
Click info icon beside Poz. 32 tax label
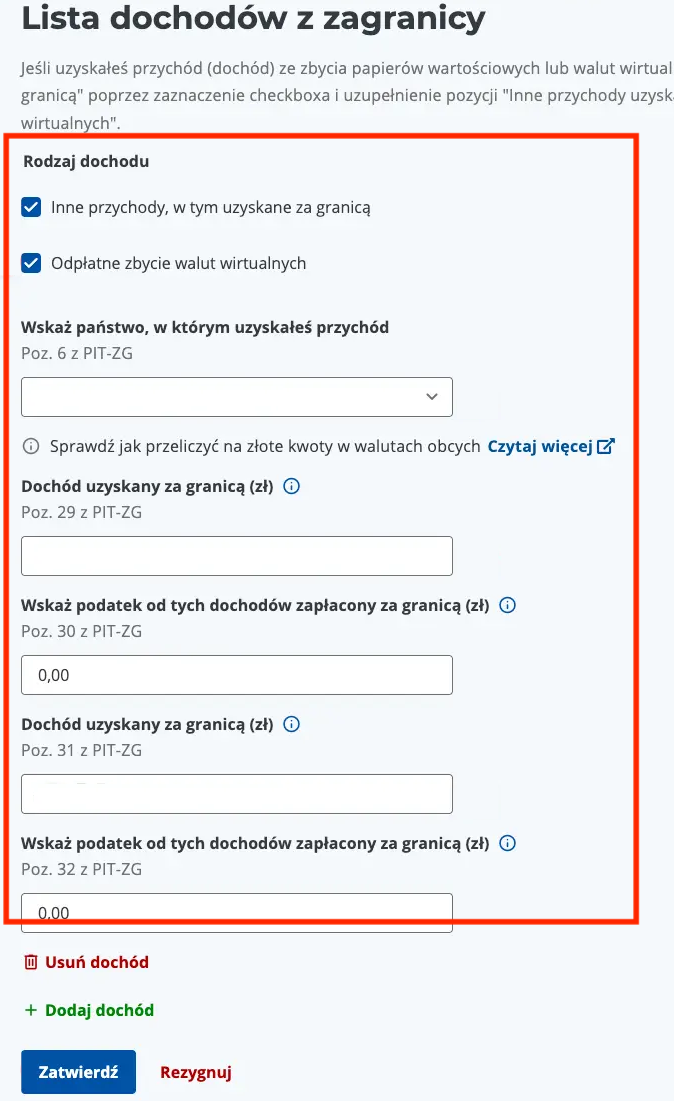(507, 843)
